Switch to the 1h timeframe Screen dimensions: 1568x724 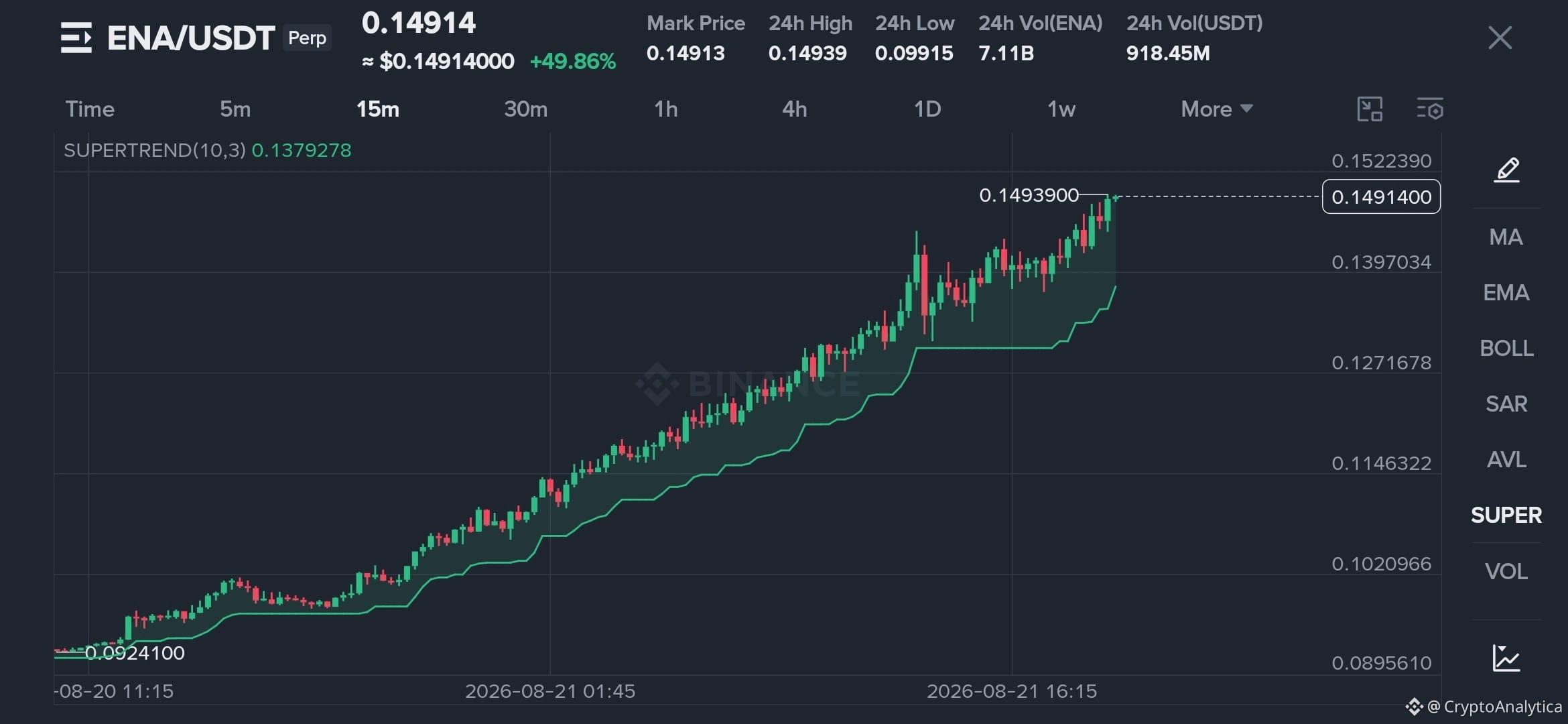click(666, 109)
